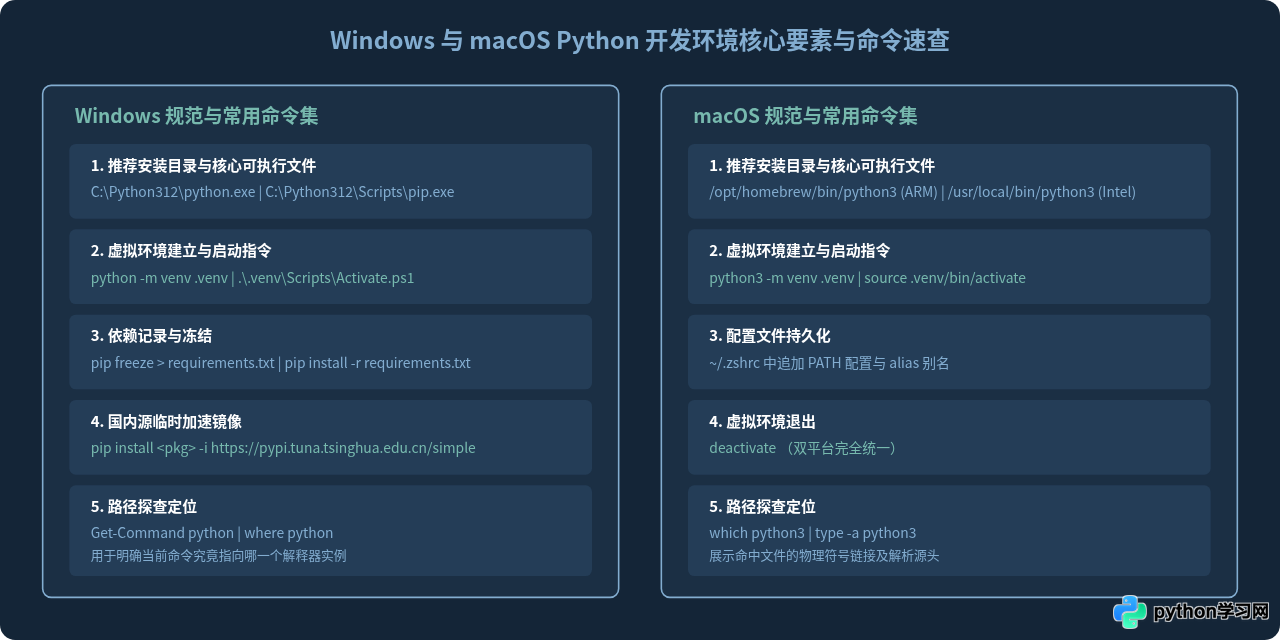Click the main title about Windows 与 macOS Python
This screenshot has height=640, width=1280.
click(x=640, y=40)
